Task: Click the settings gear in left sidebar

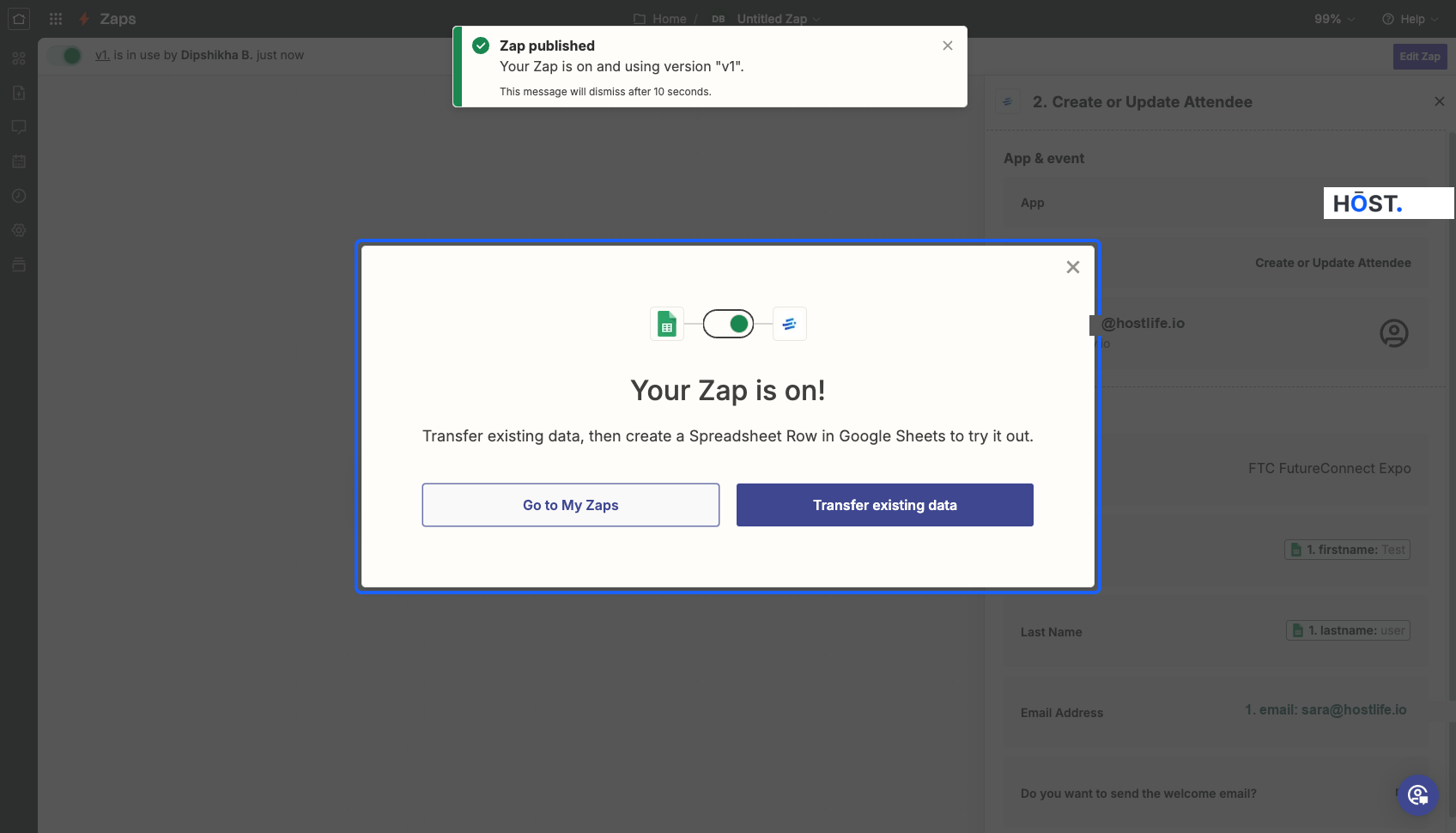Action: [x=19, y=230]
